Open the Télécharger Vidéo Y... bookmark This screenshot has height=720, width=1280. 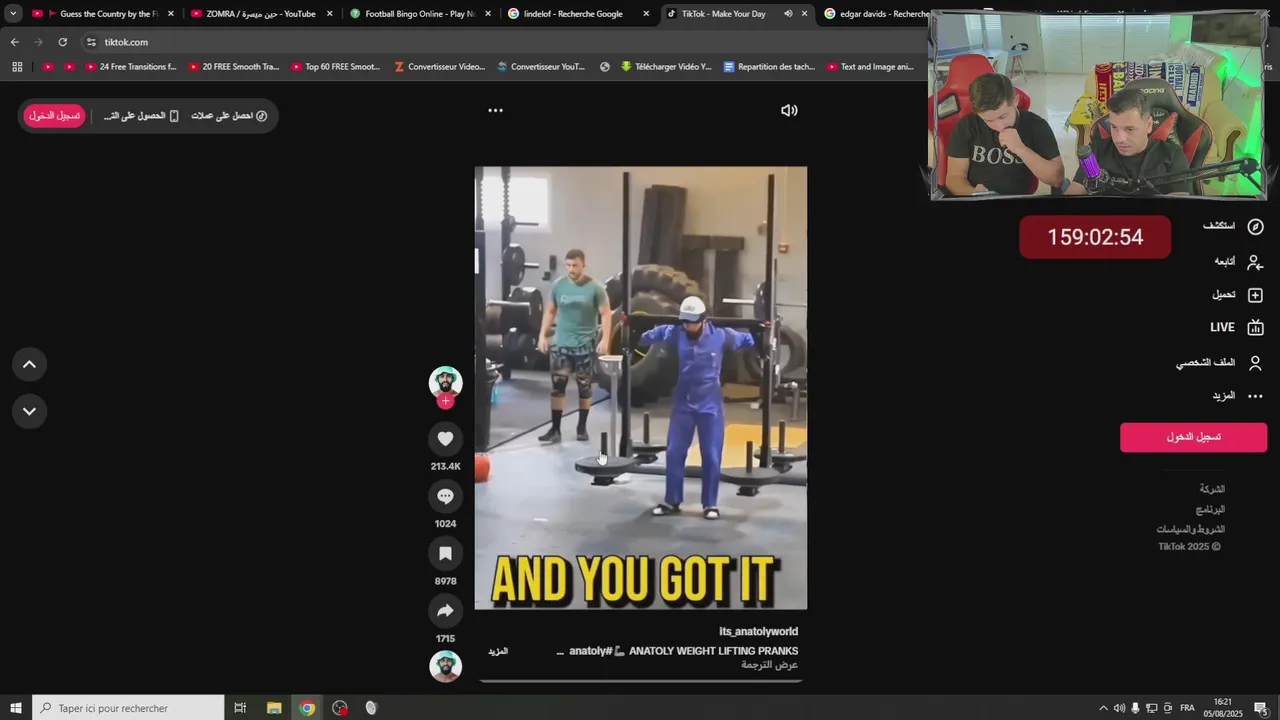[665, 67]
